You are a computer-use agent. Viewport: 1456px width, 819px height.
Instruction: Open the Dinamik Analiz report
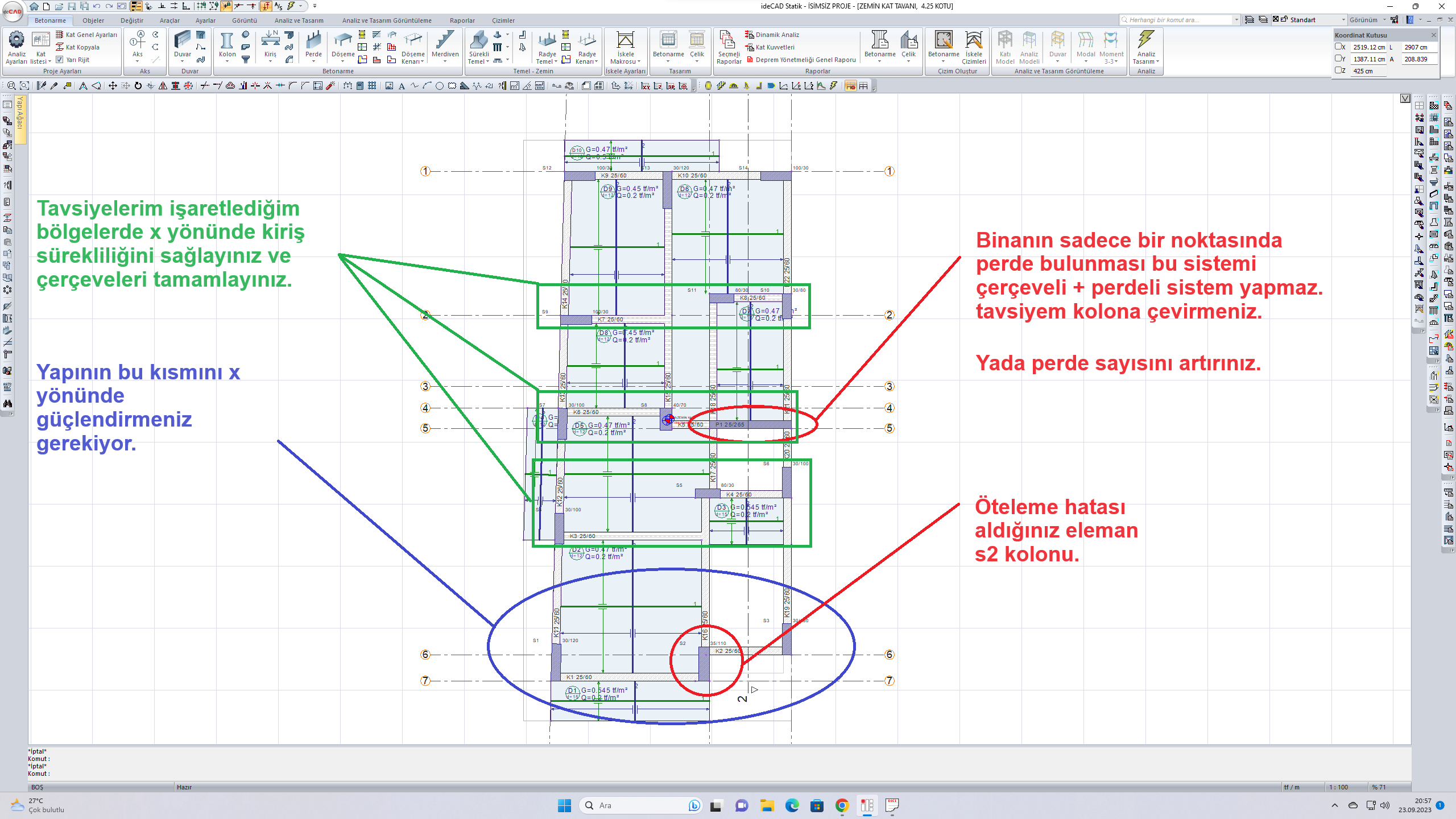pyautogui.click(x=772, y=35)
